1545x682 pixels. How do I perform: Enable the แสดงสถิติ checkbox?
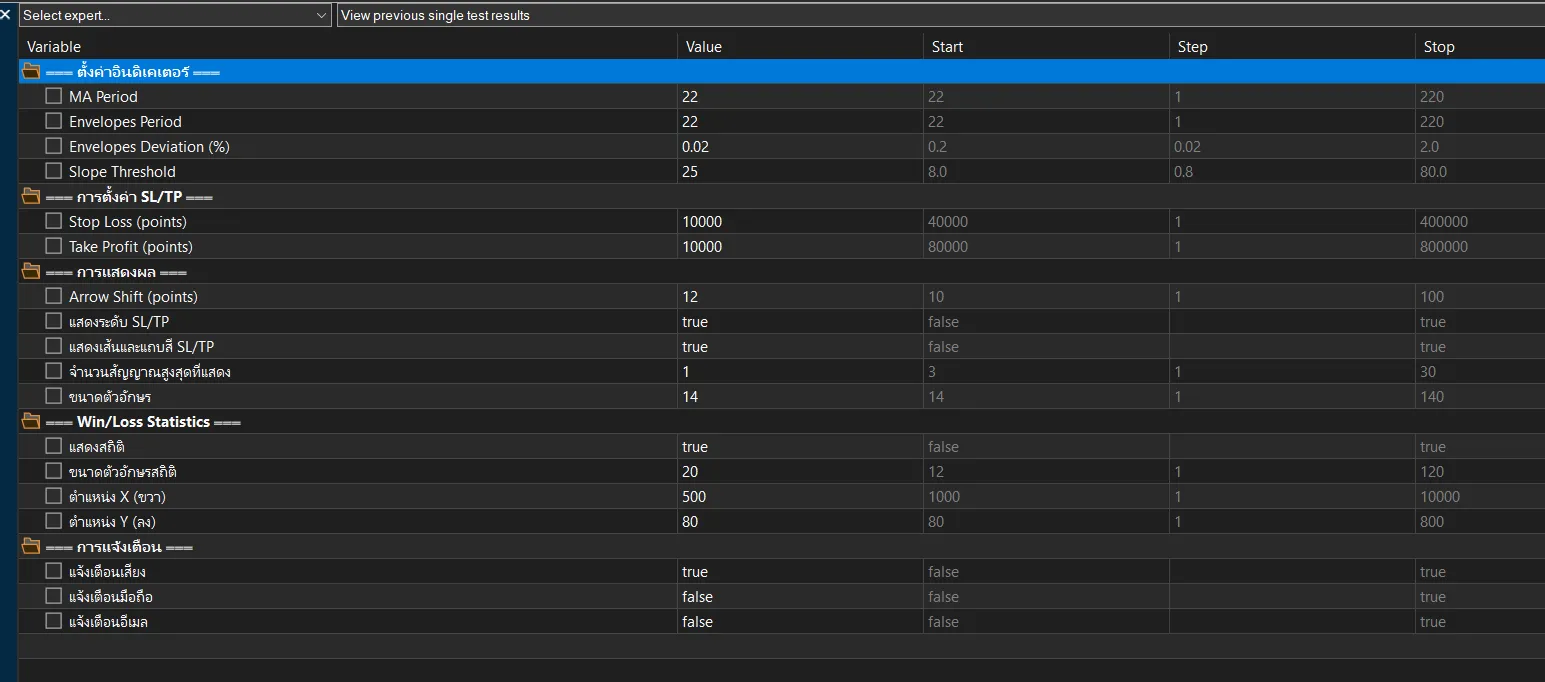click(x=54, y=446)
